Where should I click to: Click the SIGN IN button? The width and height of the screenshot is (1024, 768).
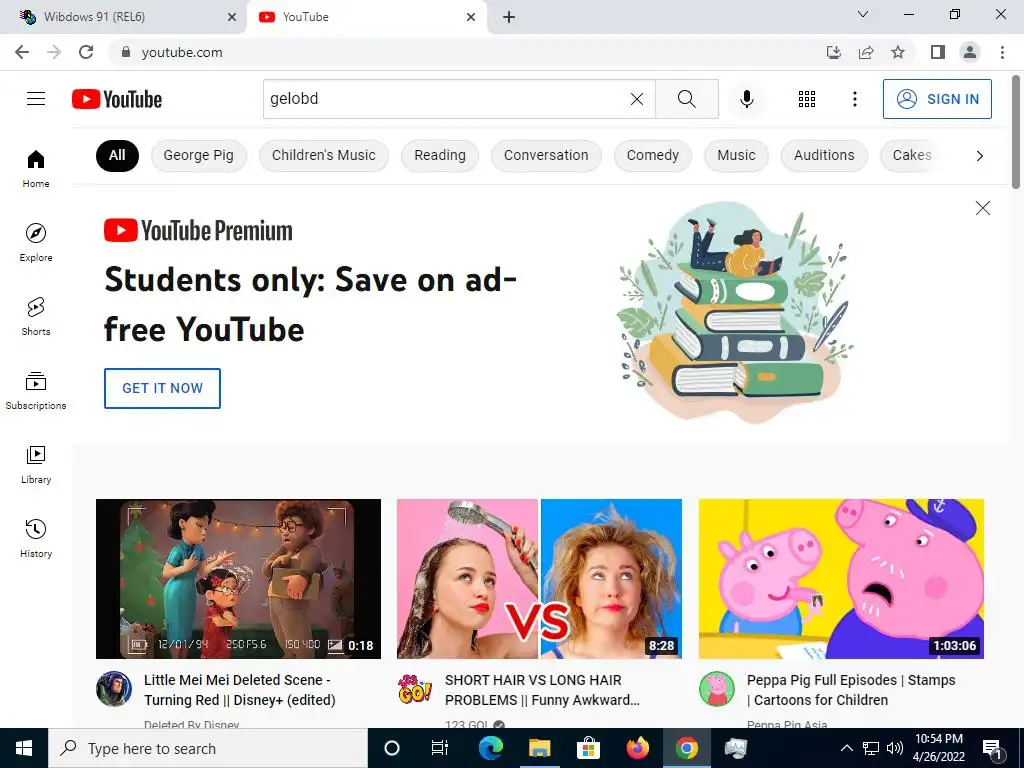937,99
